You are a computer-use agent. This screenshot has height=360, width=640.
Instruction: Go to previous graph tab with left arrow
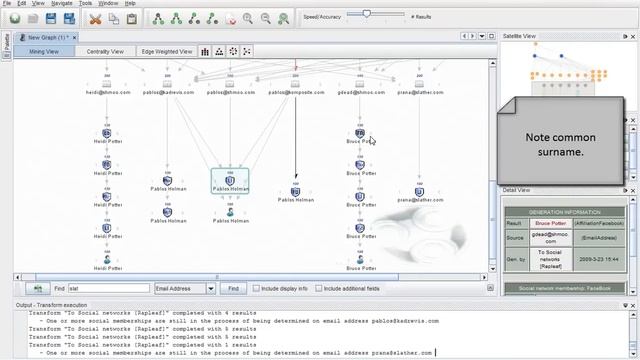click(464, 36)
